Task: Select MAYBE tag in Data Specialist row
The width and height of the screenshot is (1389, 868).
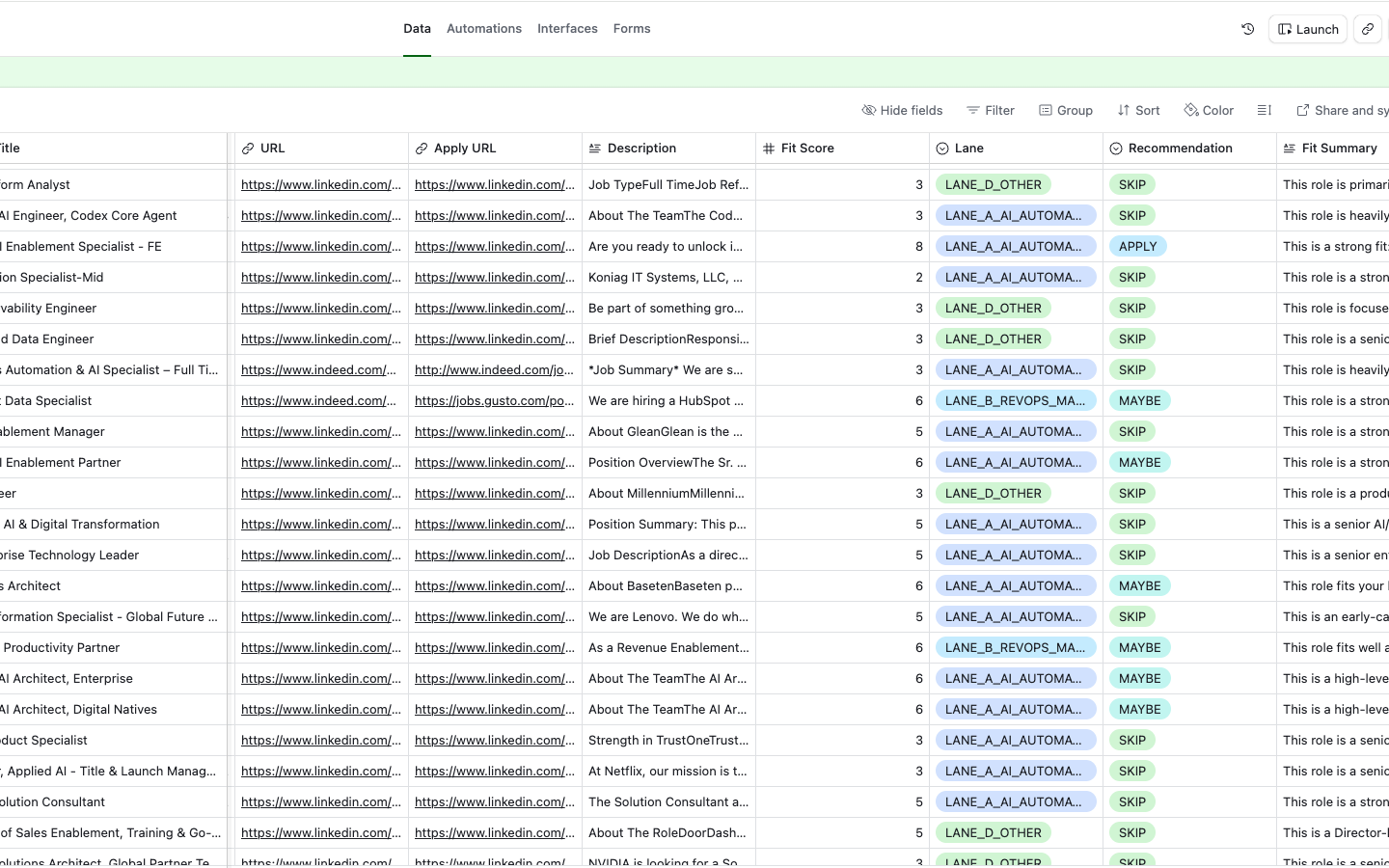Action: [1140, 400]
